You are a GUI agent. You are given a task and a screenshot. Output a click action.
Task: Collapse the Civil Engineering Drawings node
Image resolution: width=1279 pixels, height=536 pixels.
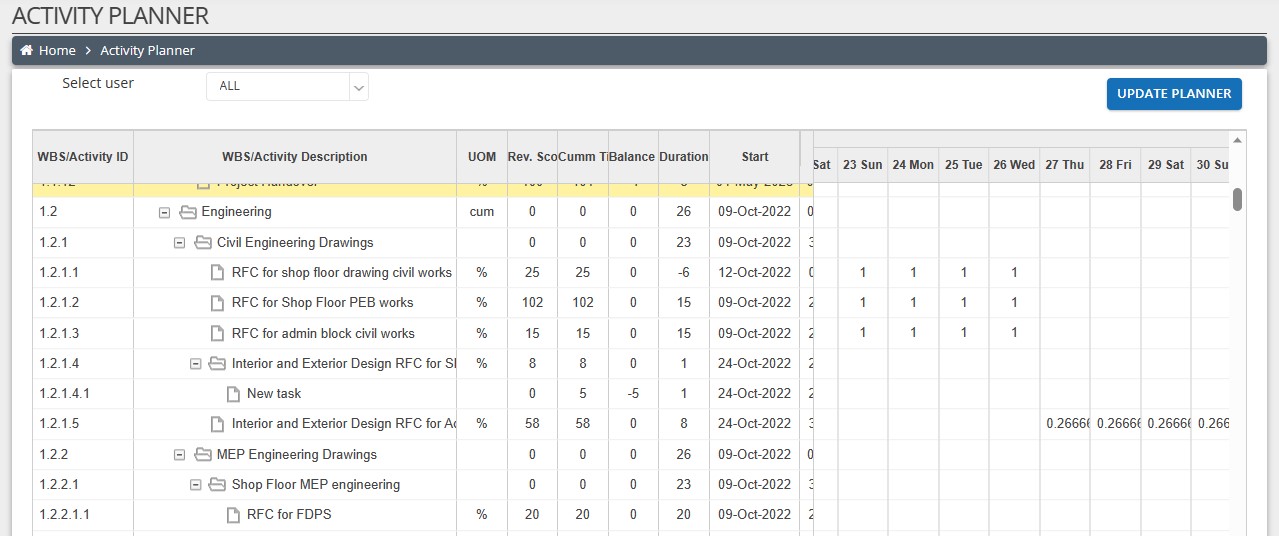[180, 242]
